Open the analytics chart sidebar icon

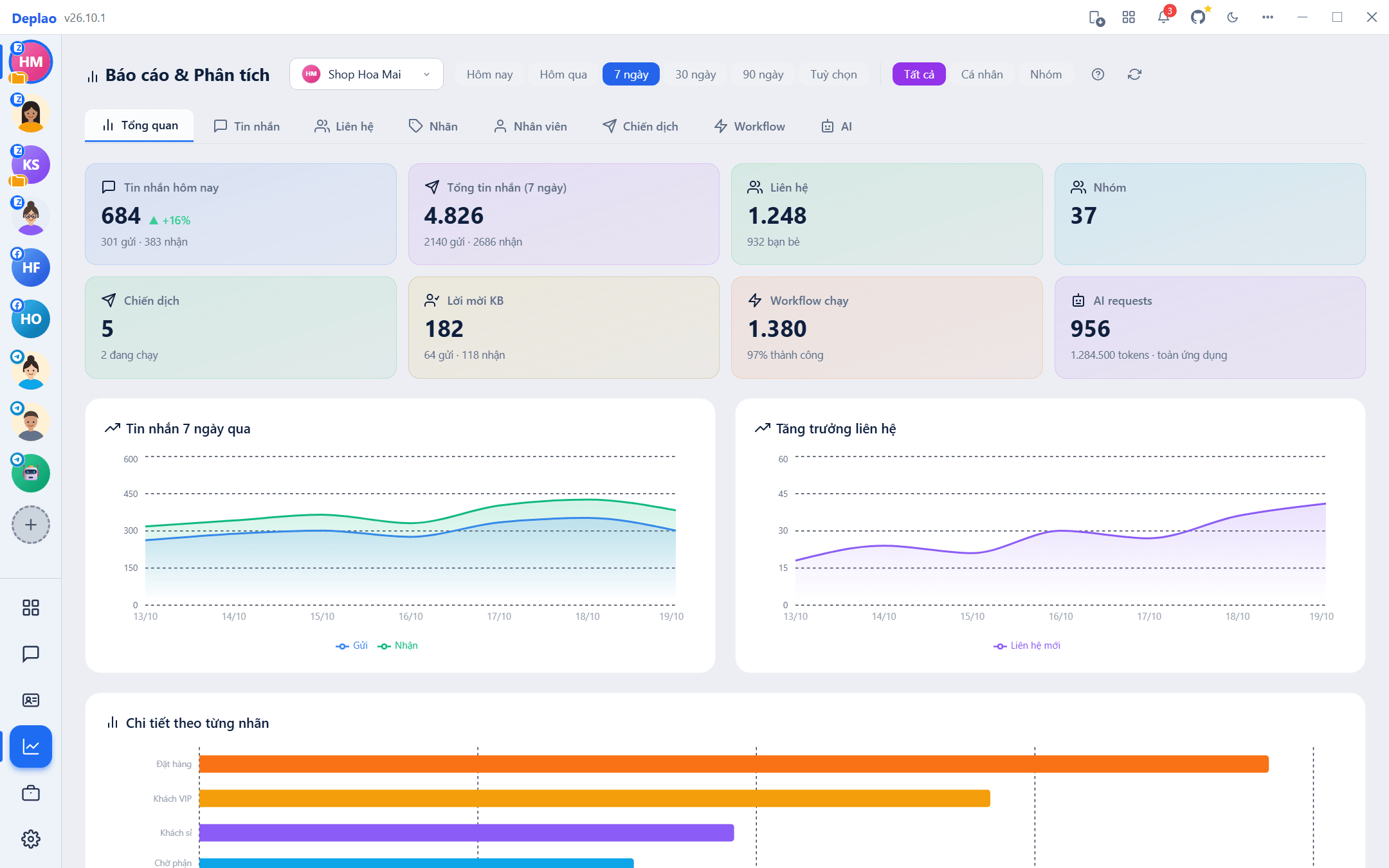[31, 746]
